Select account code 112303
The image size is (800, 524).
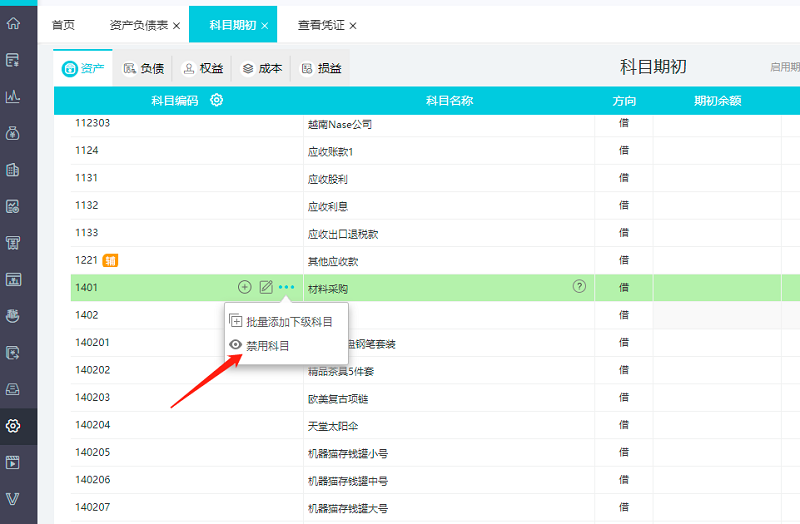point(92,122)
